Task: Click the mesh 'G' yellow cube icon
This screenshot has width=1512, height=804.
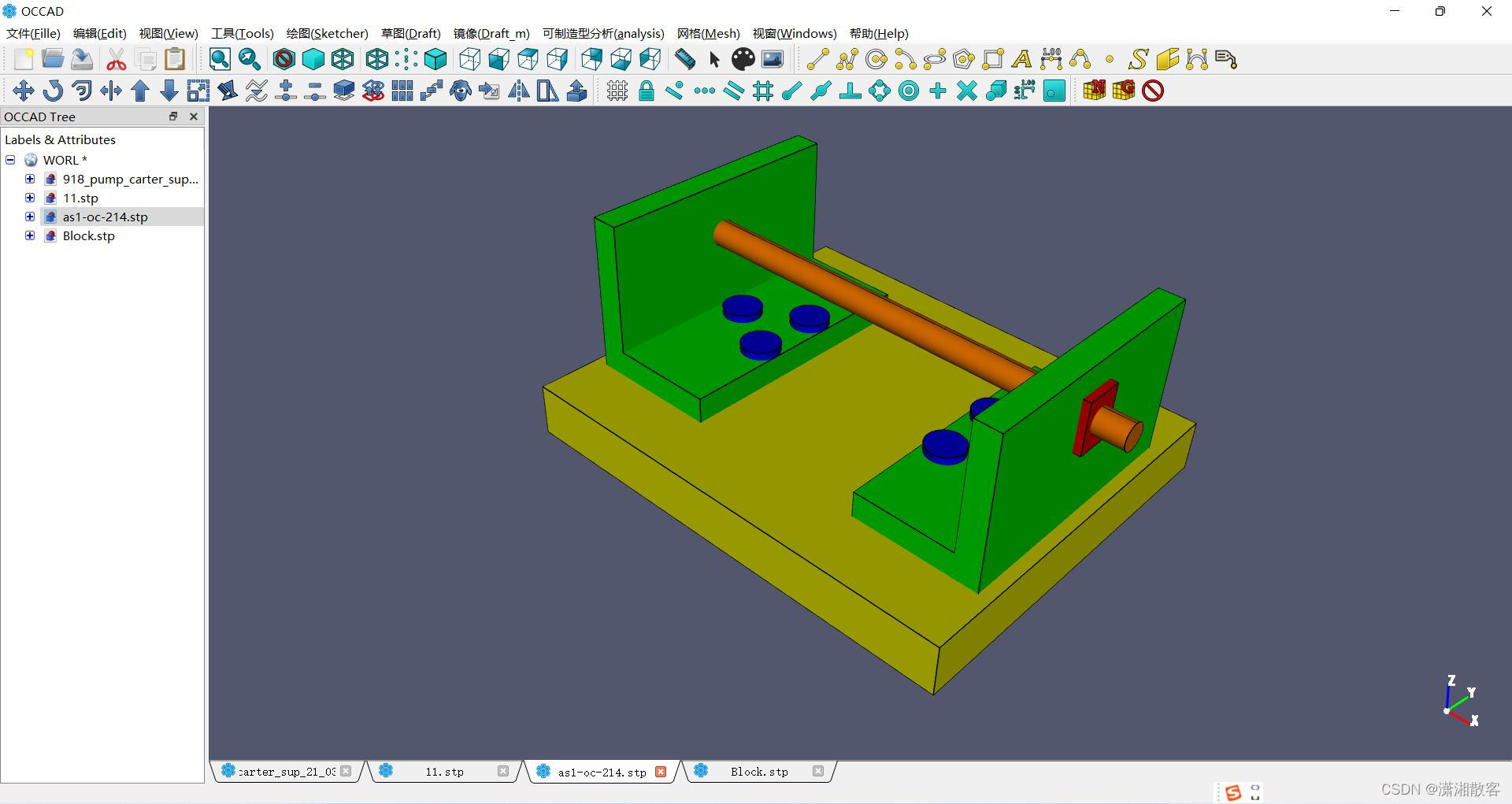Action: 1124,91
